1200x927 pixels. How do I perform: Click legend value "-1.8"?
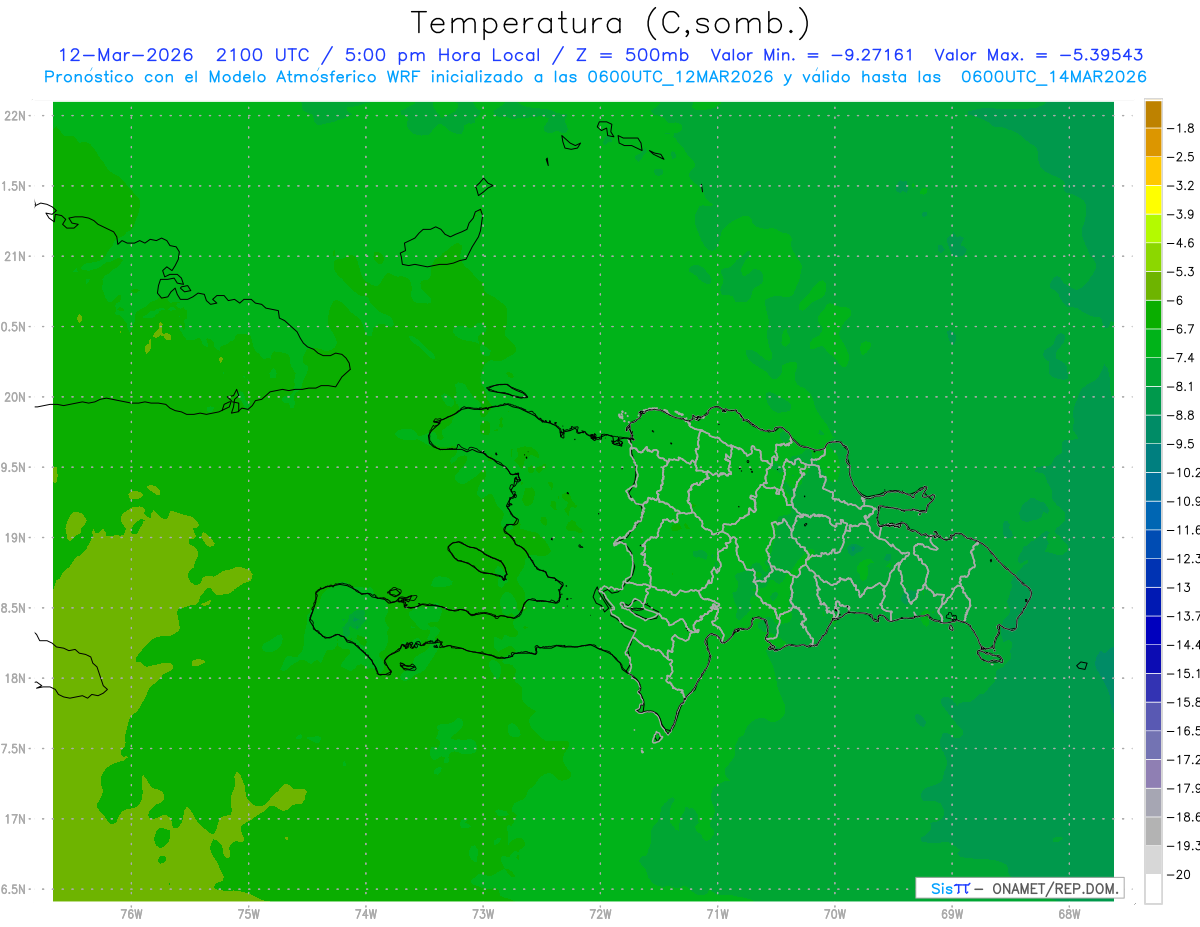pos(1183,128)
